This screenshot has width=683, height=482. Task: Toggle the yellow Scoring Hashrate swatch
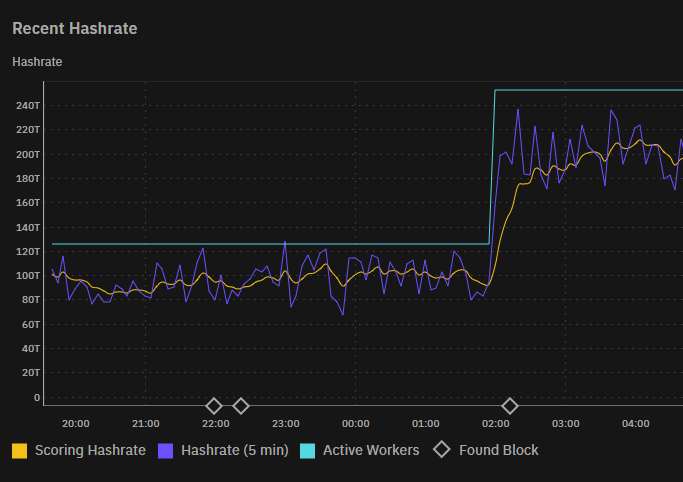(20, 450)
